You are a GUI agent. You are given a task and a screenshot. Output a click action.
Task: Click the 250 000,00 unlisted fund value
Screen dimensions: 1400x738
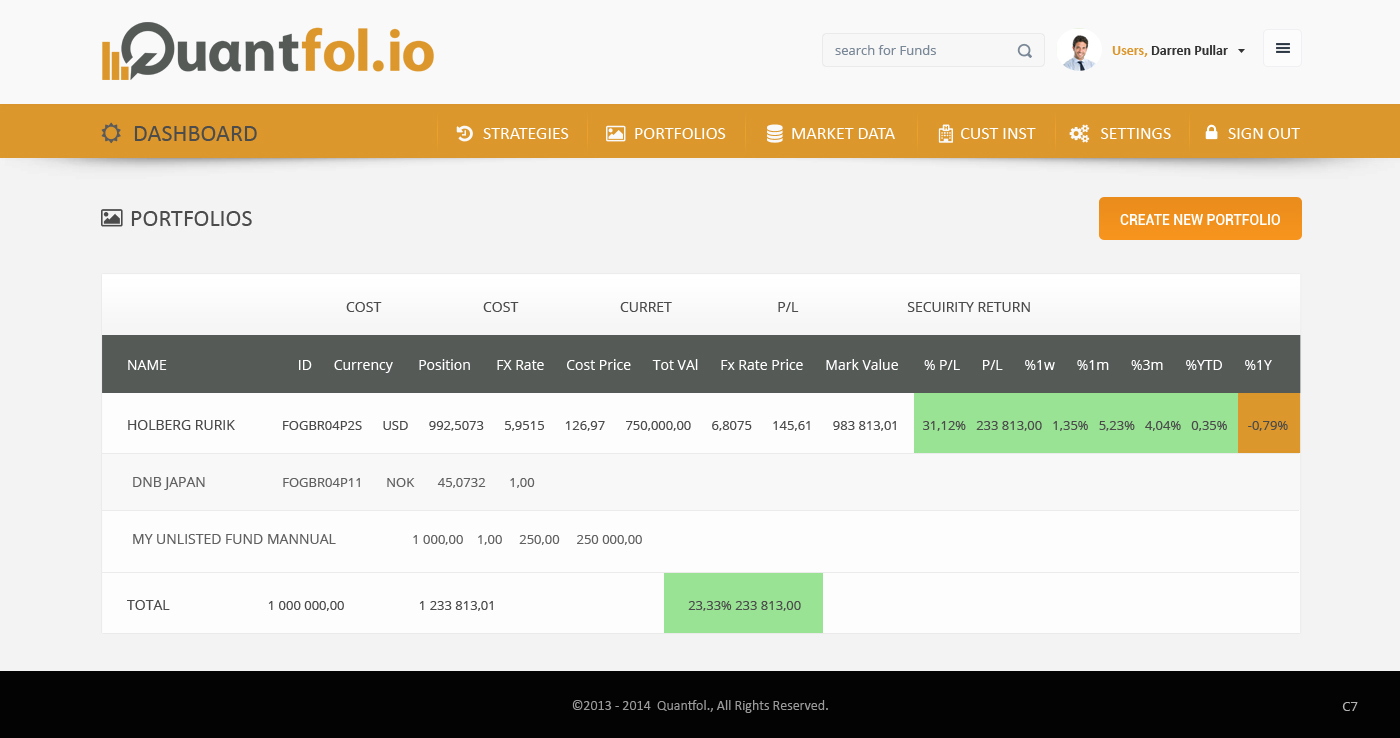click(x=609, y=539)
